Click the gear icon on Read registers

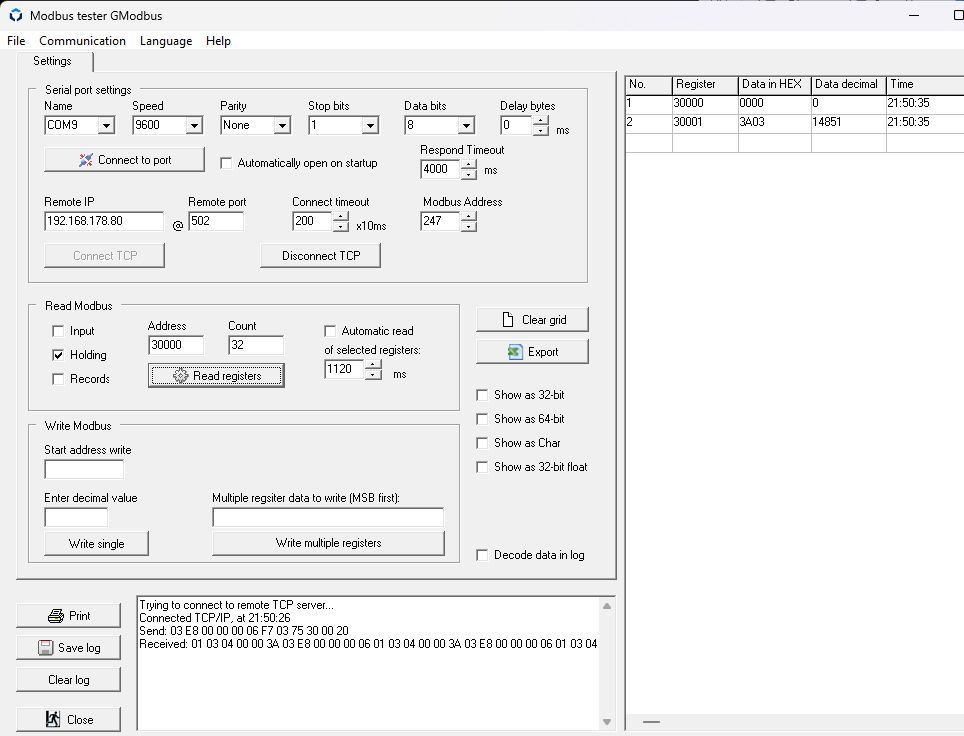[x=180, y=376]
